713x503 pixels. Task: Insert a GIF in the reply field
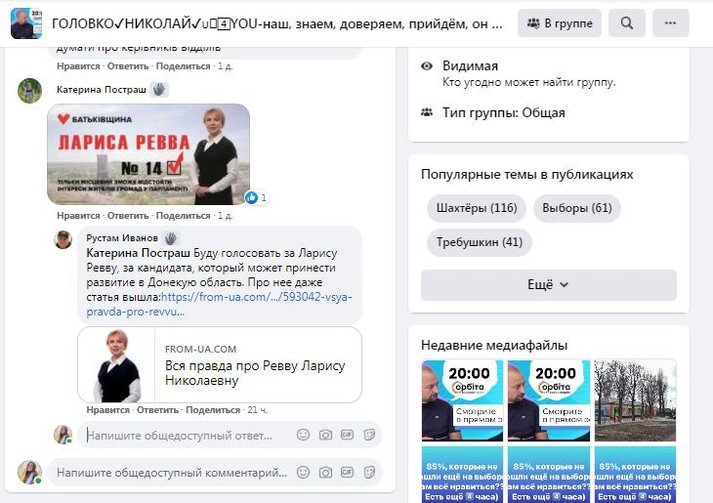click(347, 435)
